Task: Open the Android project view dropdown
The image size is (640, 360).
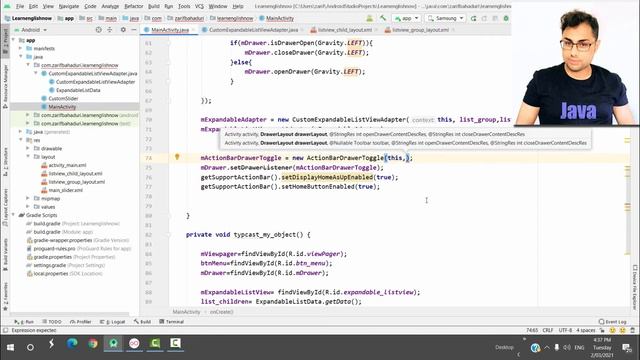Action: [x=31, y=30]
